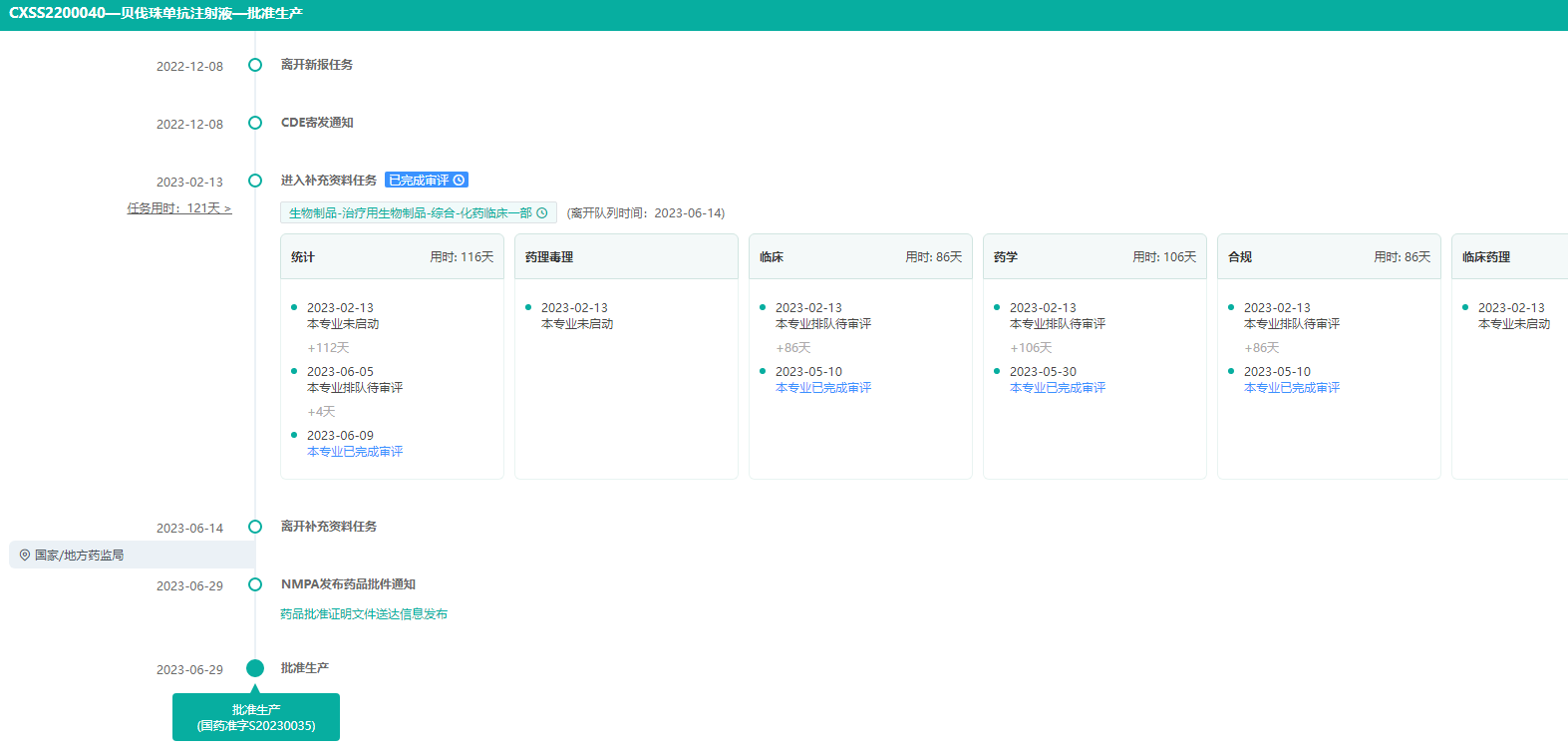This screenshot has width=1568, height=753.
Task: Click 本专业已完成审评 link in 药学 card
Action: tap(1058, 388)
